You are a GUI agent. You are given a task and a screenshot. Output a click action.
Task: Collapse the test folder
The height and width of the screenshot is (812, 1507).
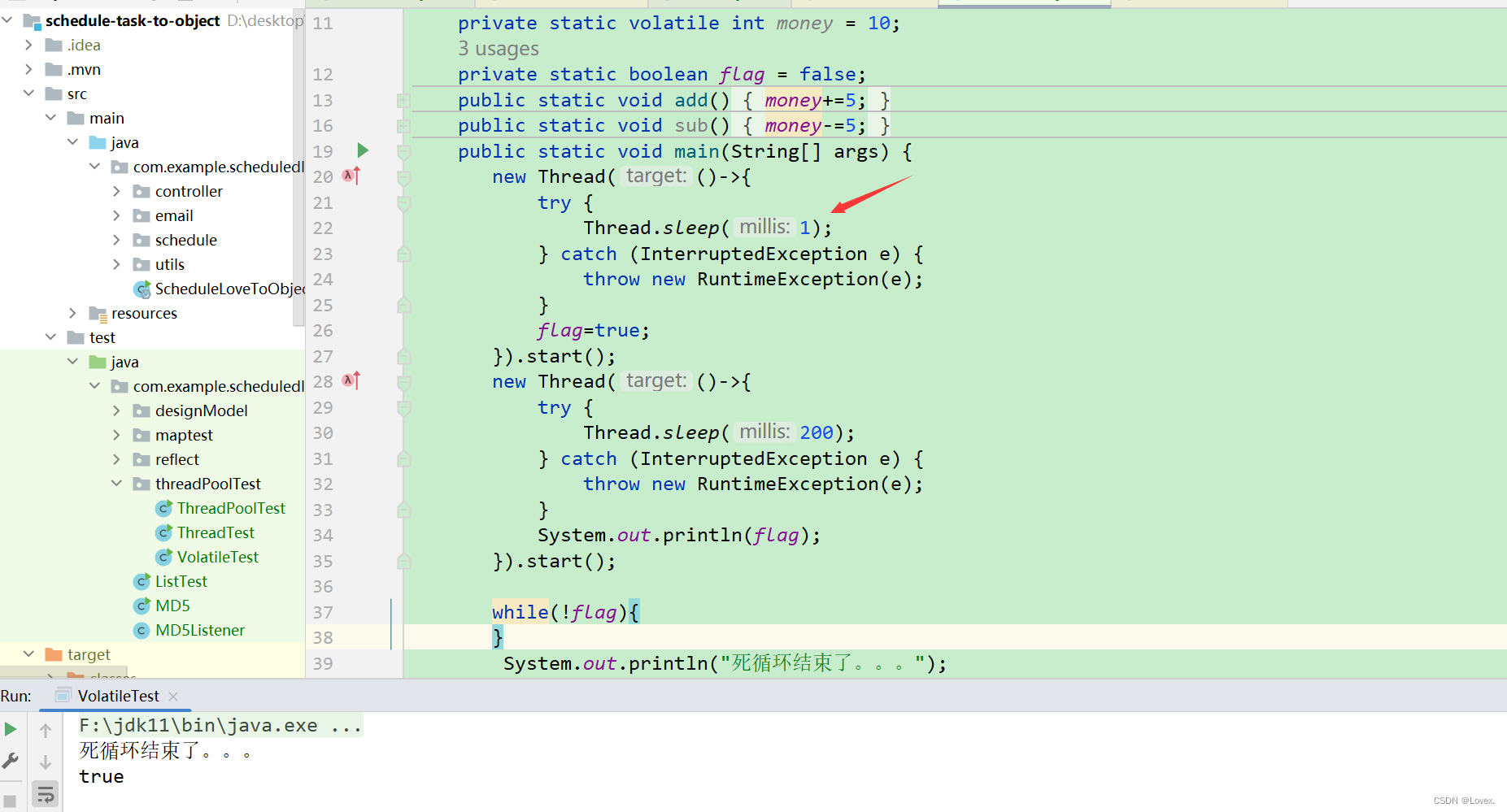pos(51,337)
